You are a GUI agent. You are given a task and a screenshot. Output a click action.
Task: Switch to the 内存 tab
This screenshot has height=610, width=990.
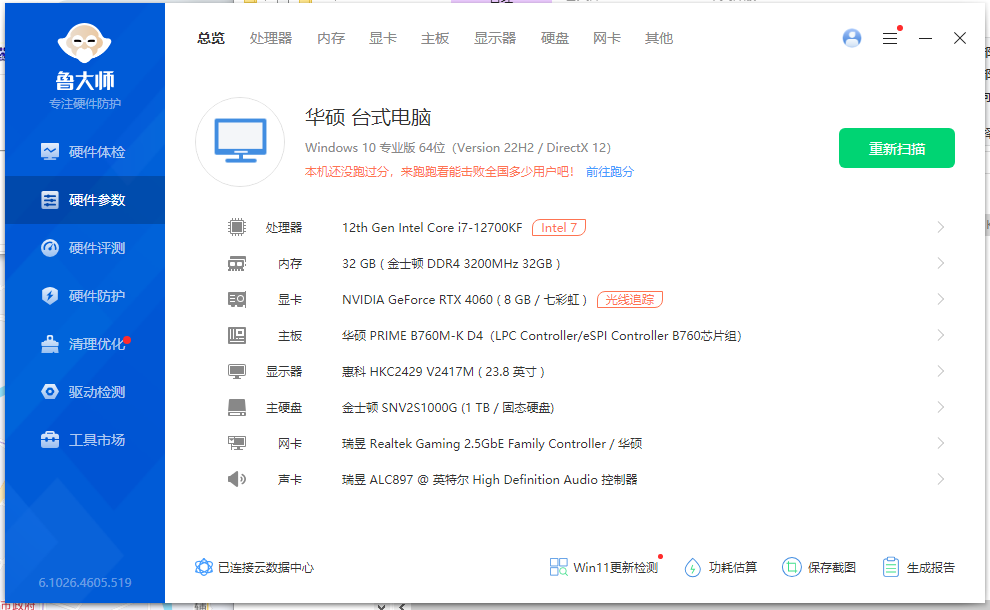[331, 39]
